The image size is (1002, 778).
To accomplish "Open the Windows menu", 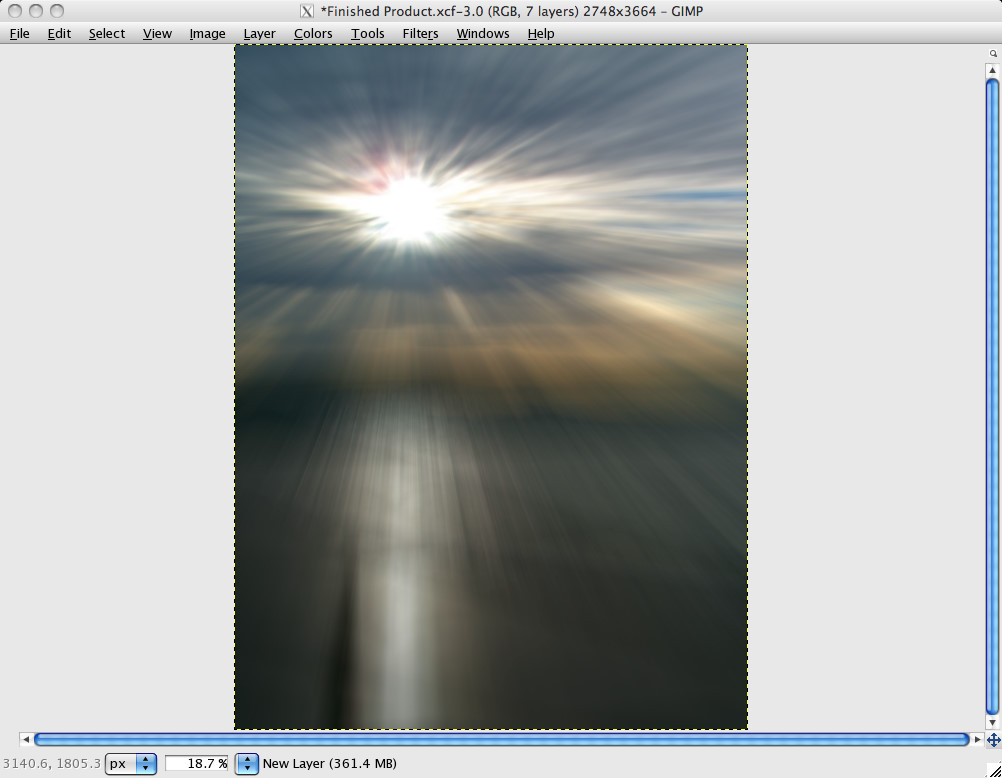I will click(483, 33).
